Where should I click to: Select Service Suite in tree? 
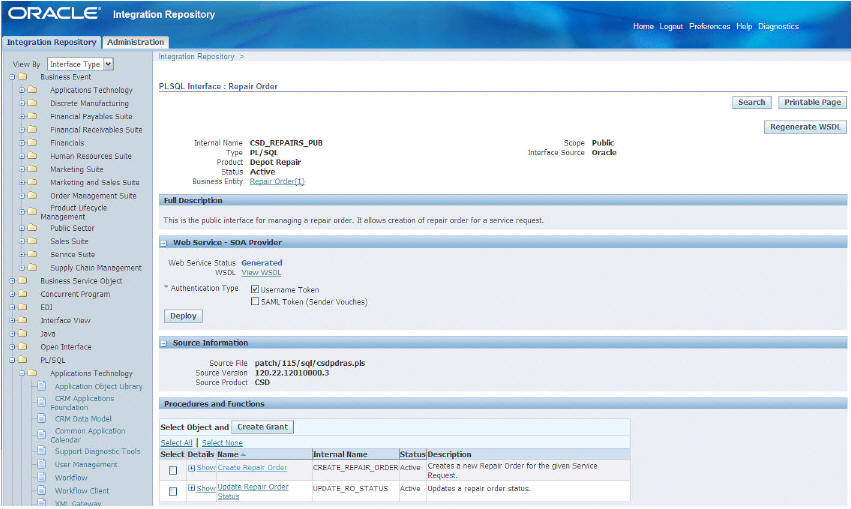72,254
